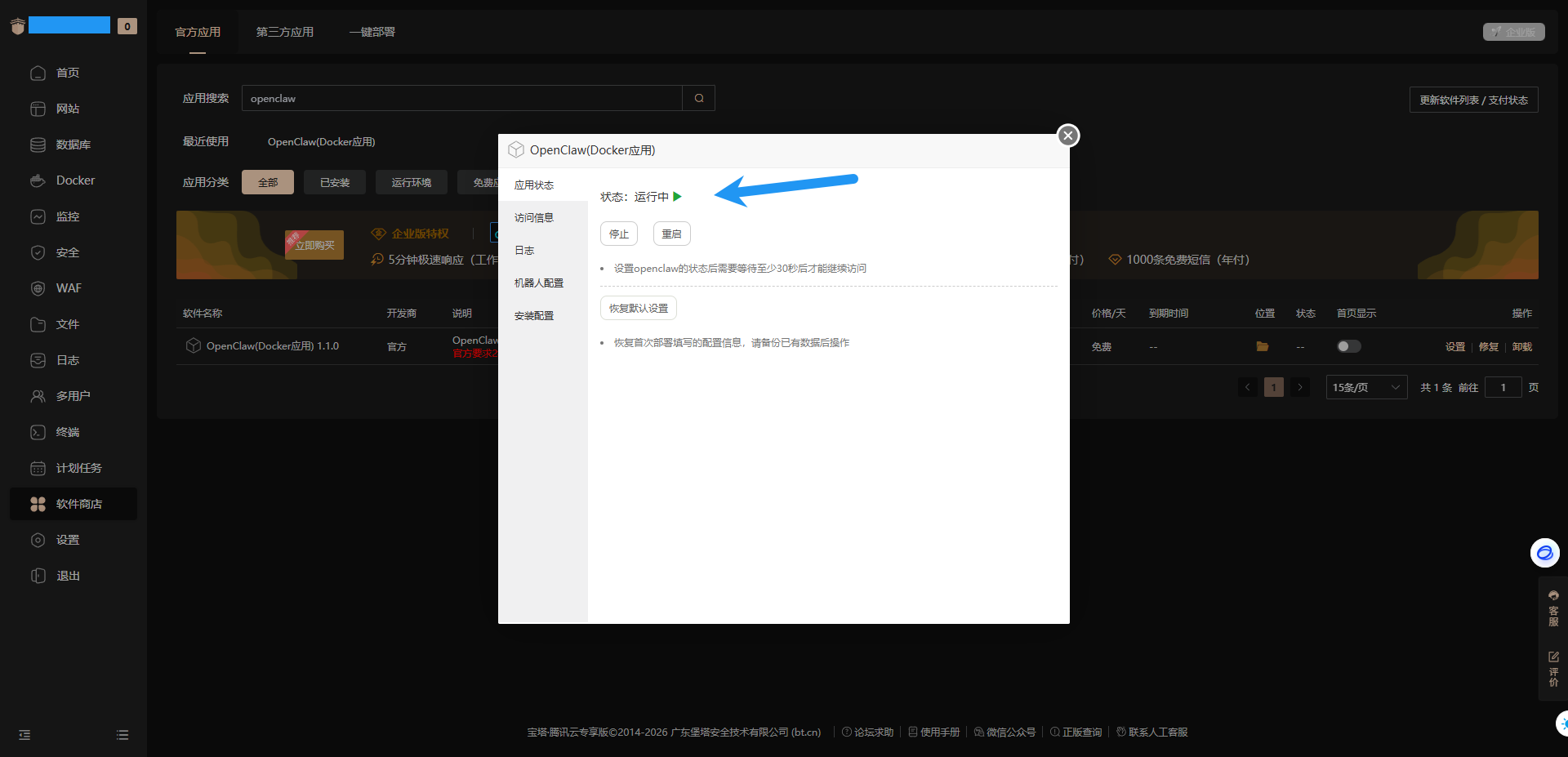Collapse sidebar using bottom-left menu icon
The height and width of the screenshot is (757, 1568).
[24, 735]
